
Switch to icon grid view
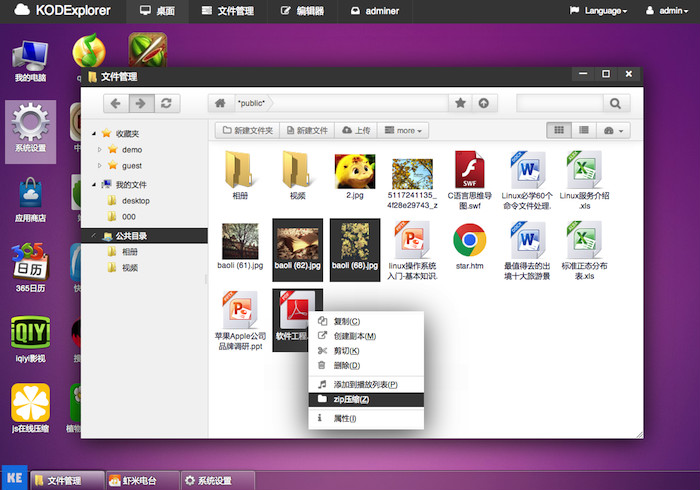coord(559,130)
